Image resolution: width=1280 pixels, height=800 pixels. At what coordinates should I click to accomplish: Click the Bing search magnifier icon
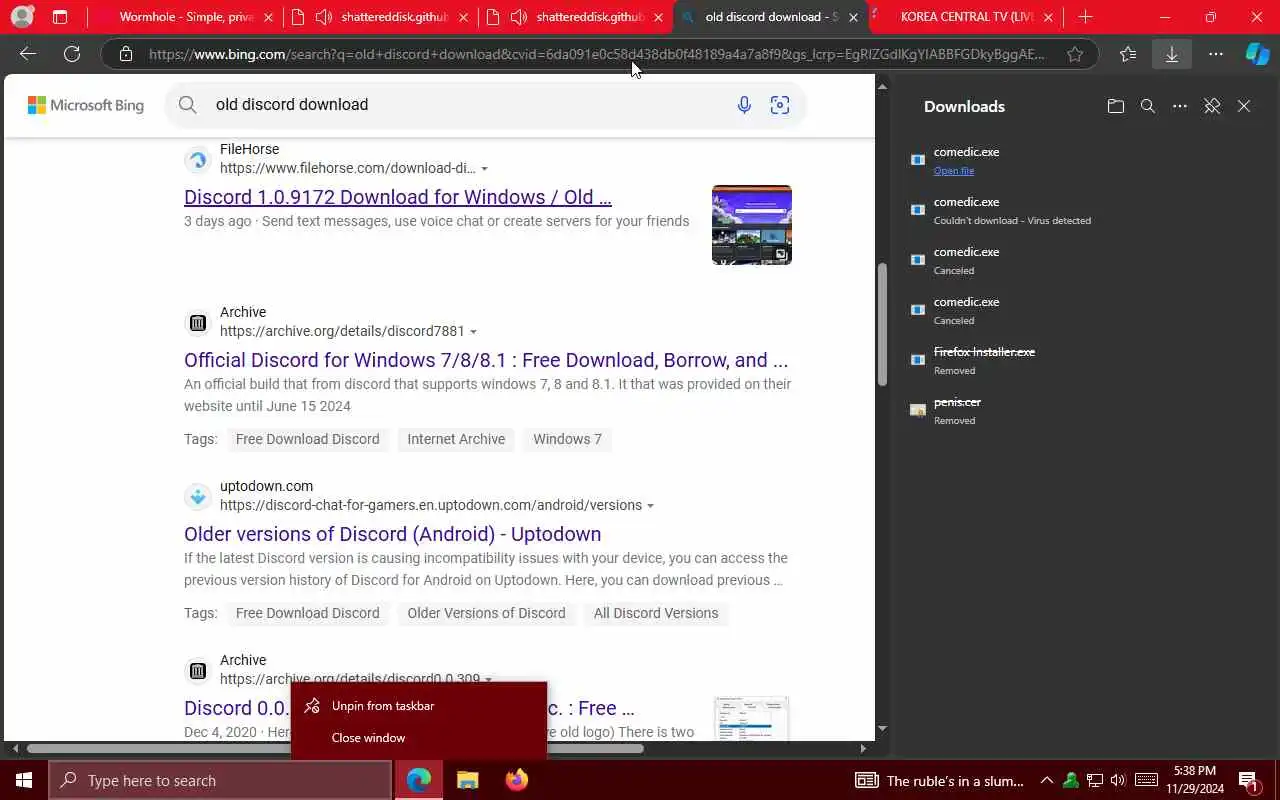click(x=188, y=105)
